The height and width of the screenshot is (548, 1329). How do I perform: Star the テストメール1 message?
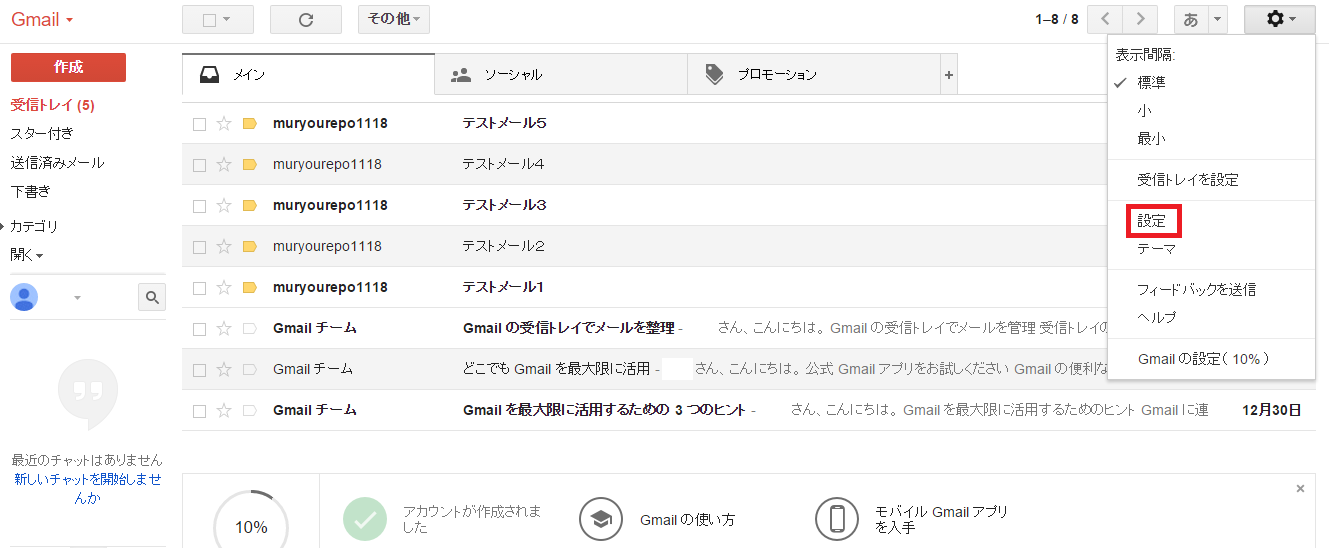tap(224, 288)
